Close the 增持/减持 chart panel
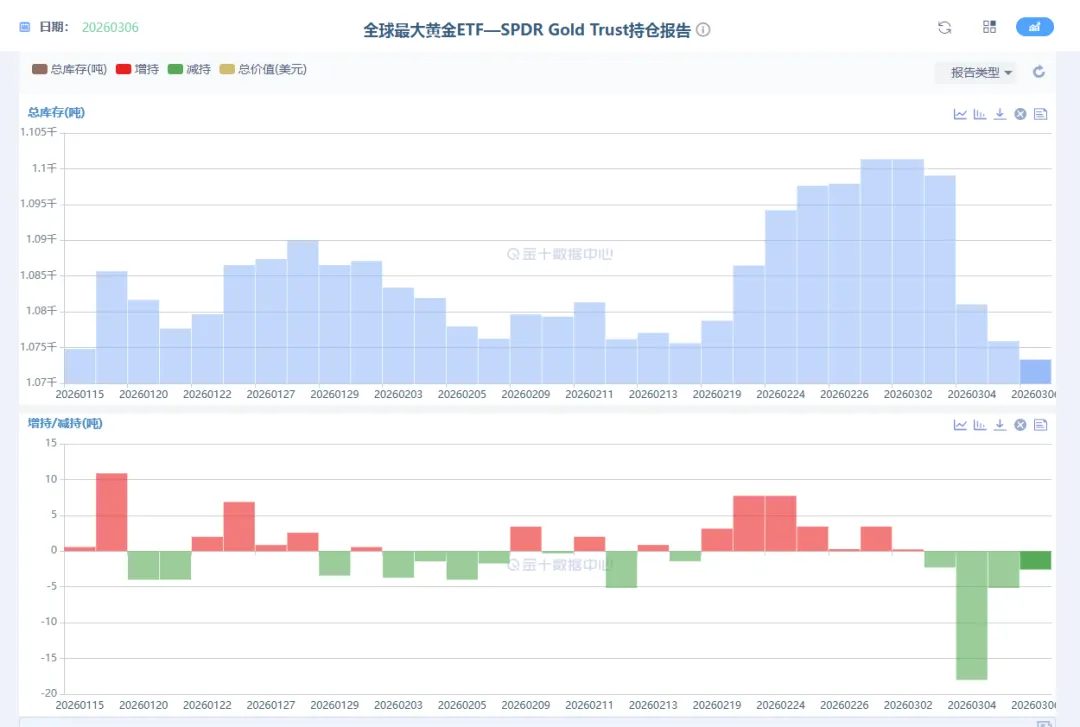 [1020, 425]
